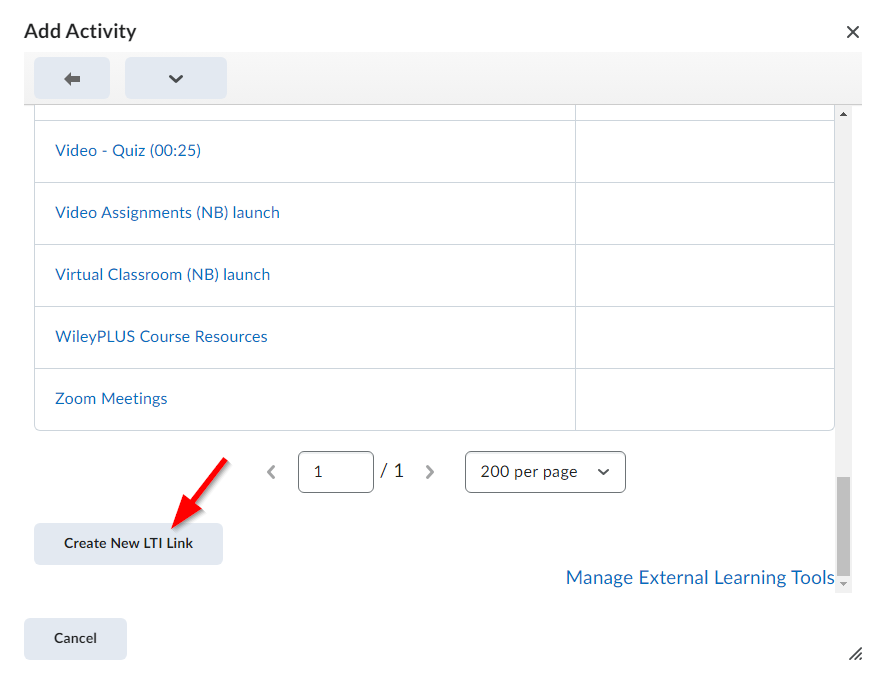Click the dialog resize handle
887x683 pixels.
tap(855, 654)
